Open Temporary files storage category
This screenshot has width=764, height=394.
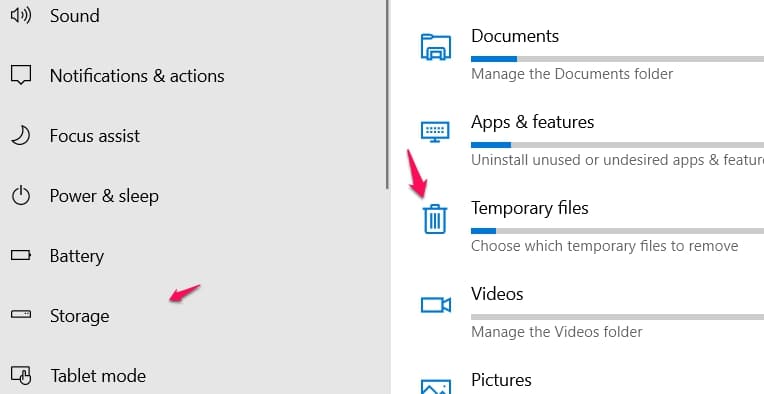click(x=530, y=208)
